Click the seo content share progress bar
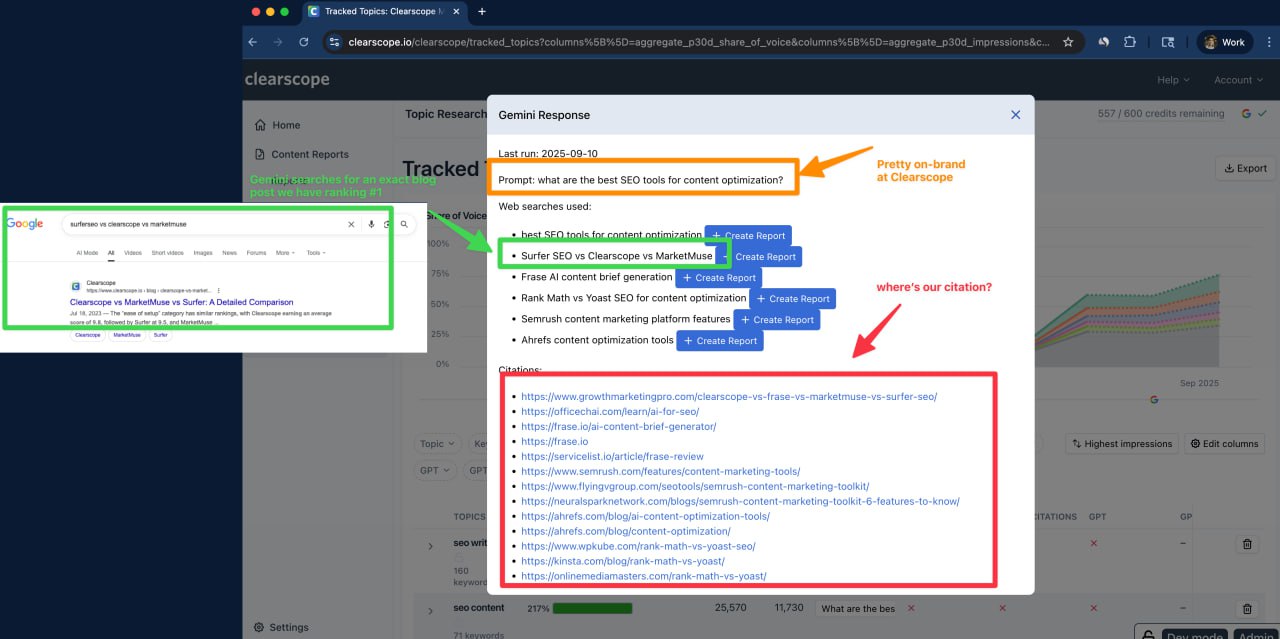The height and width of the screenshot is (639, 1280). tap(592, 608)
